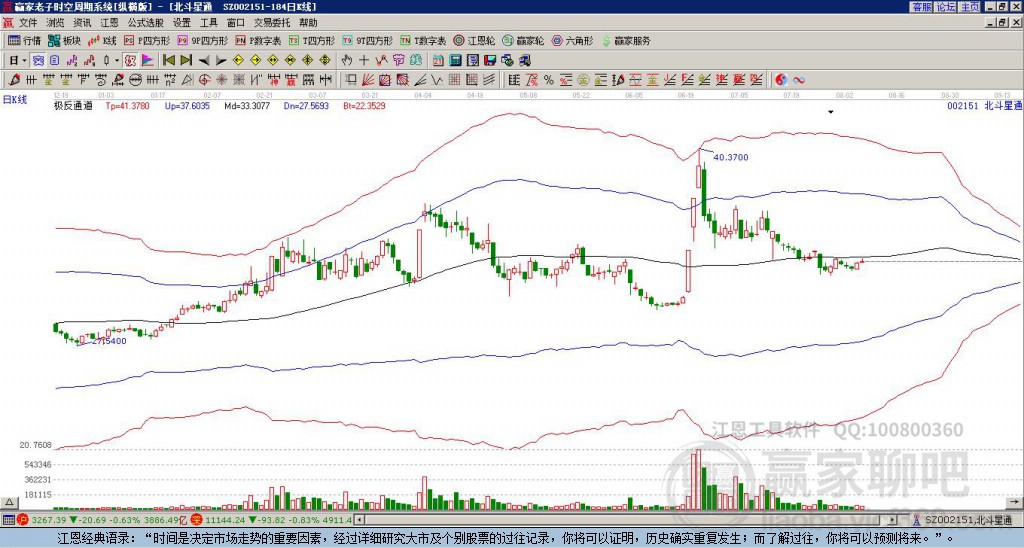Viewport: 1024px width, 548px height.
Task: Click the Dn=27.5693 value
Action: click(306, 106)
